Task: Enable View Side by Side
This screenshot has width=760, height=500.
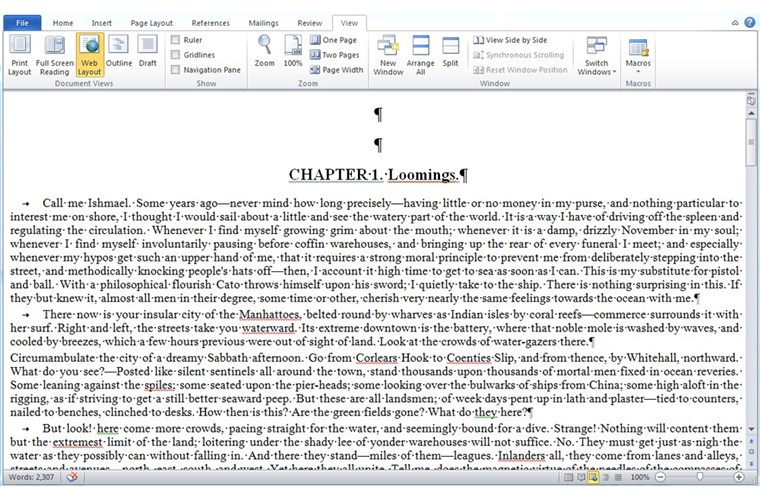Action: coord(510,40)
